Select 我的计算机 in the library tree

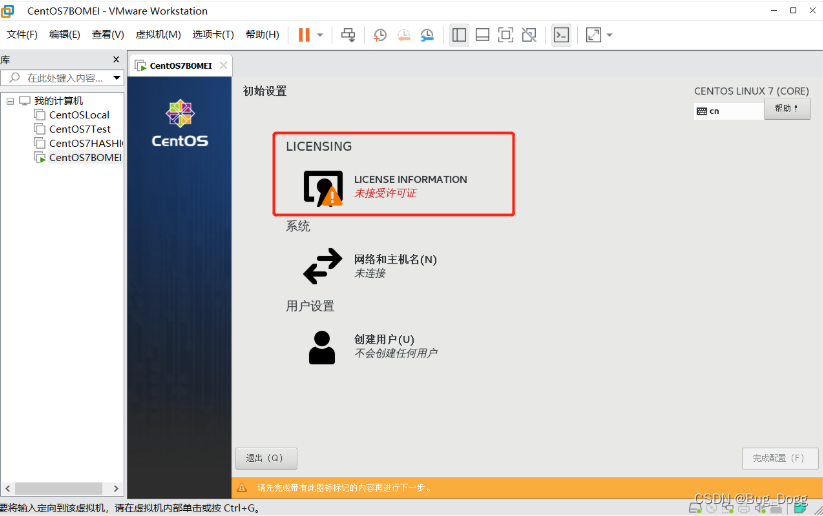pyautogui.click(x=58, y=101)
